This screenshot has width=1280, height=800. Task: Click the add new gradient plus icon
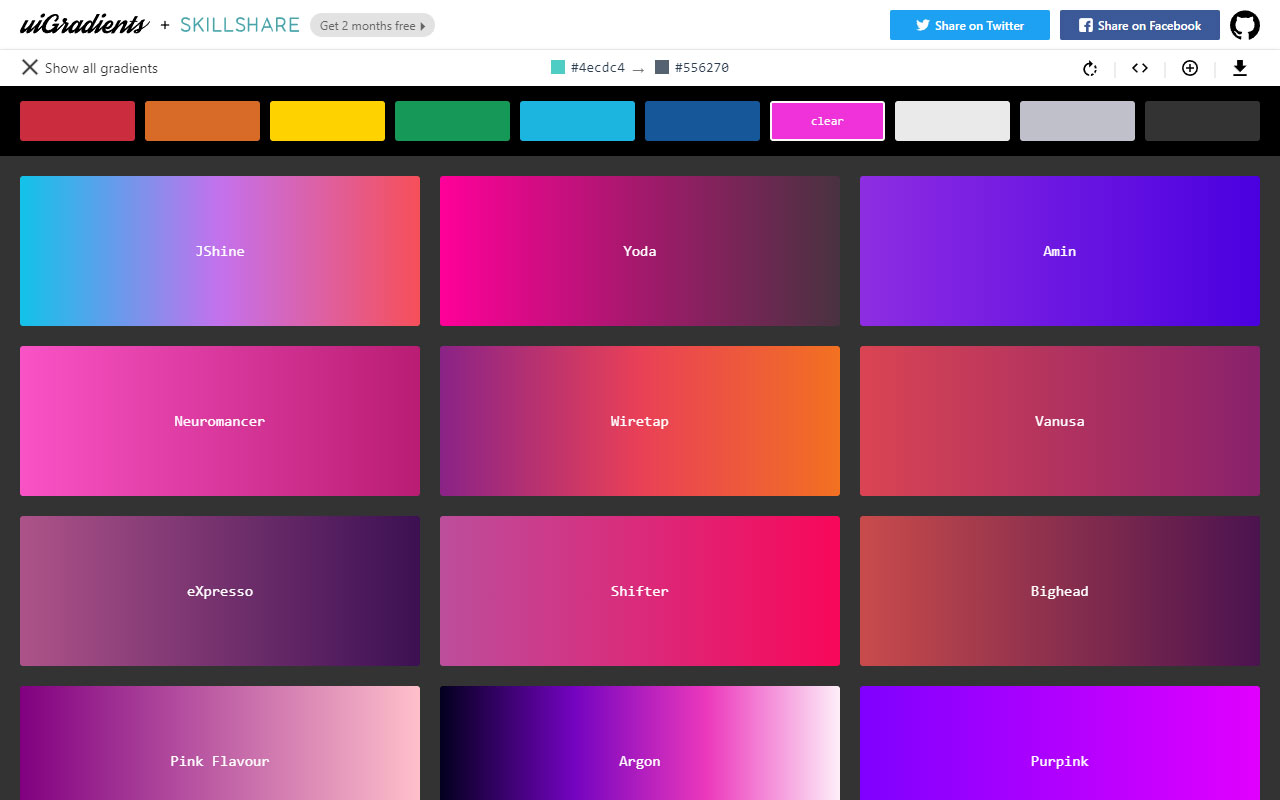(x=1189, y=68)
